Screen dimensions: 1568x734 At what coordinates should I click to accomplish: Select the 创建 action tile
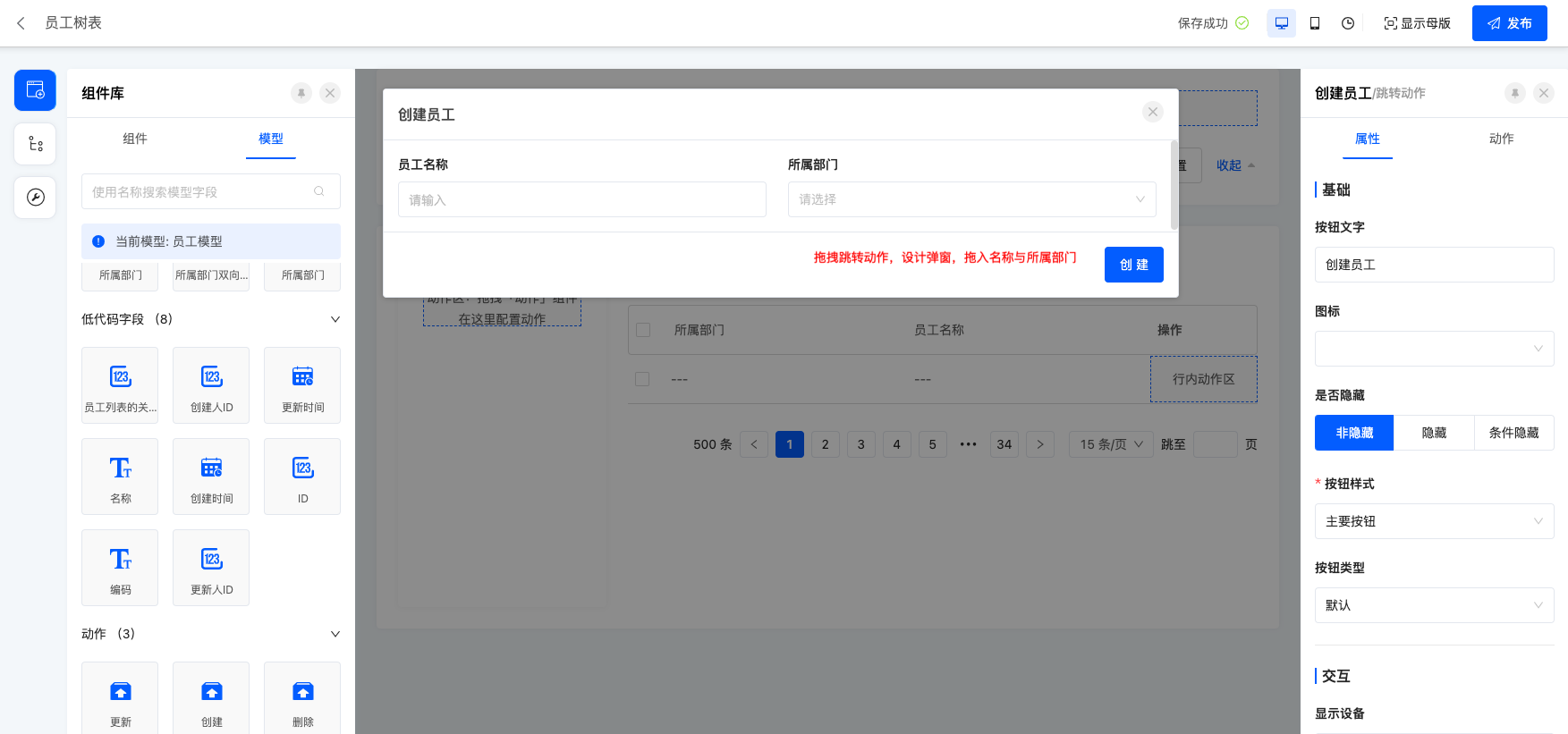[211, 698]
